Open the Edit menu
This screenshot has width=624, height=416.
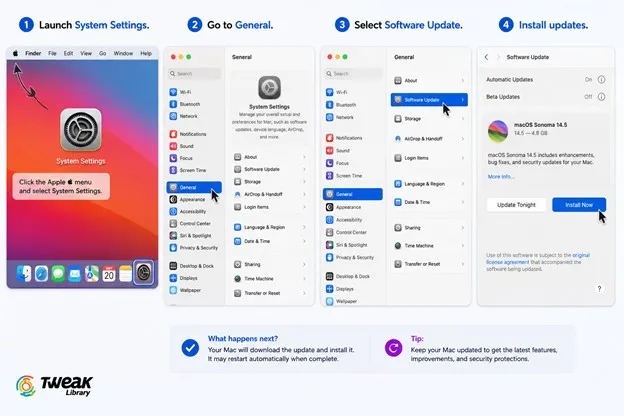coord(68,53)
